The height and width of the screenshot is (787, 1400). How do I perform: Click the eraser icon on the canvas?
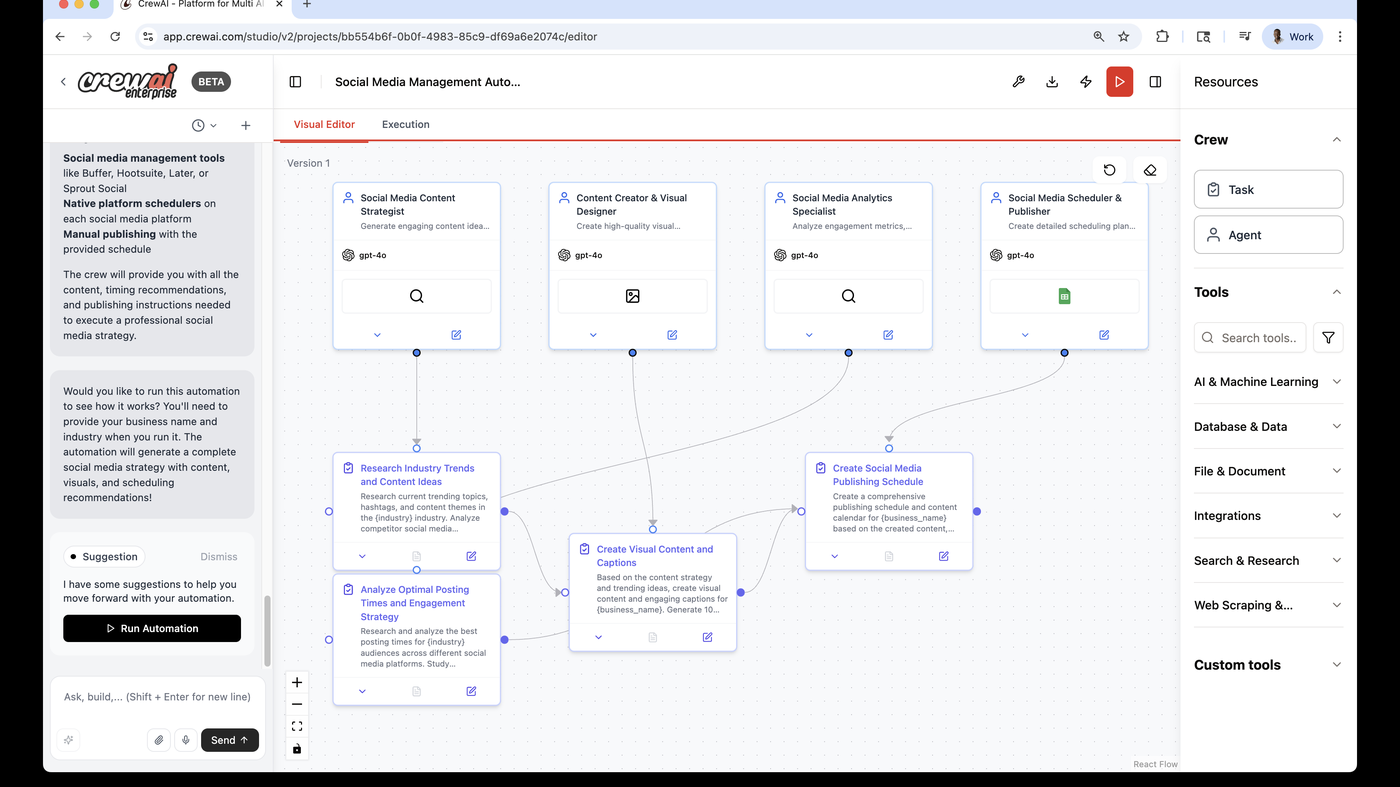point(1150,170)
